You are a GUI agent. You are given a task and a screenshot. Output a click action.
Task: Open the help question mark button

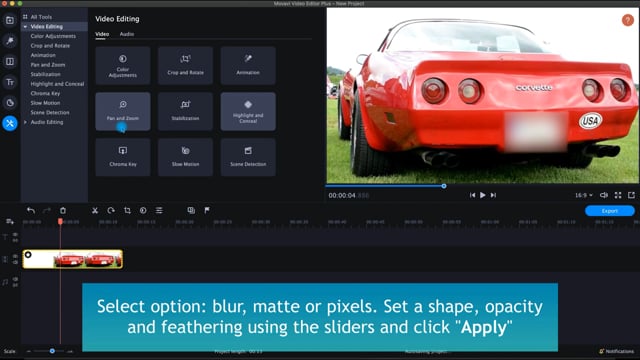(x=628, y=20)
